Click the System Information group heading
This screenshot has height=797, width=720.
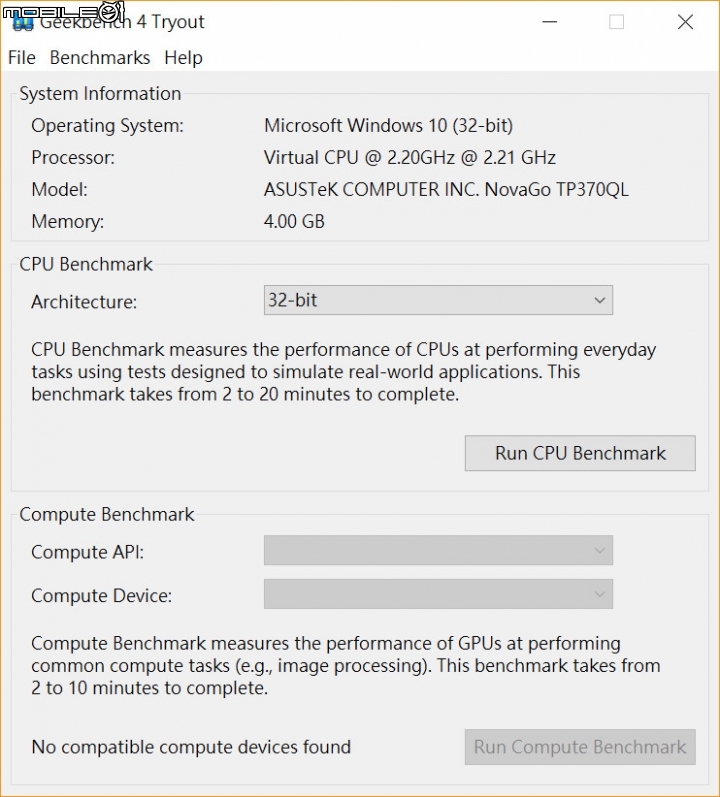100,94
